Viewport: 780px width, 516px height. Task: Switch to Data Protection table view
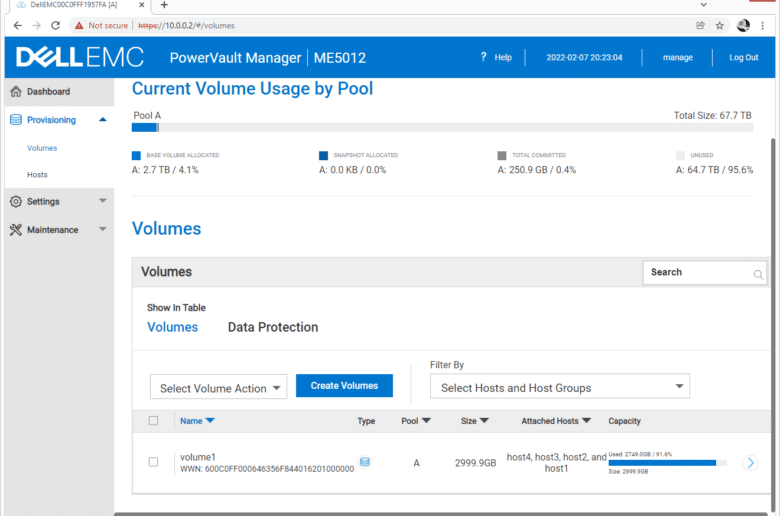tap(273, 327)
